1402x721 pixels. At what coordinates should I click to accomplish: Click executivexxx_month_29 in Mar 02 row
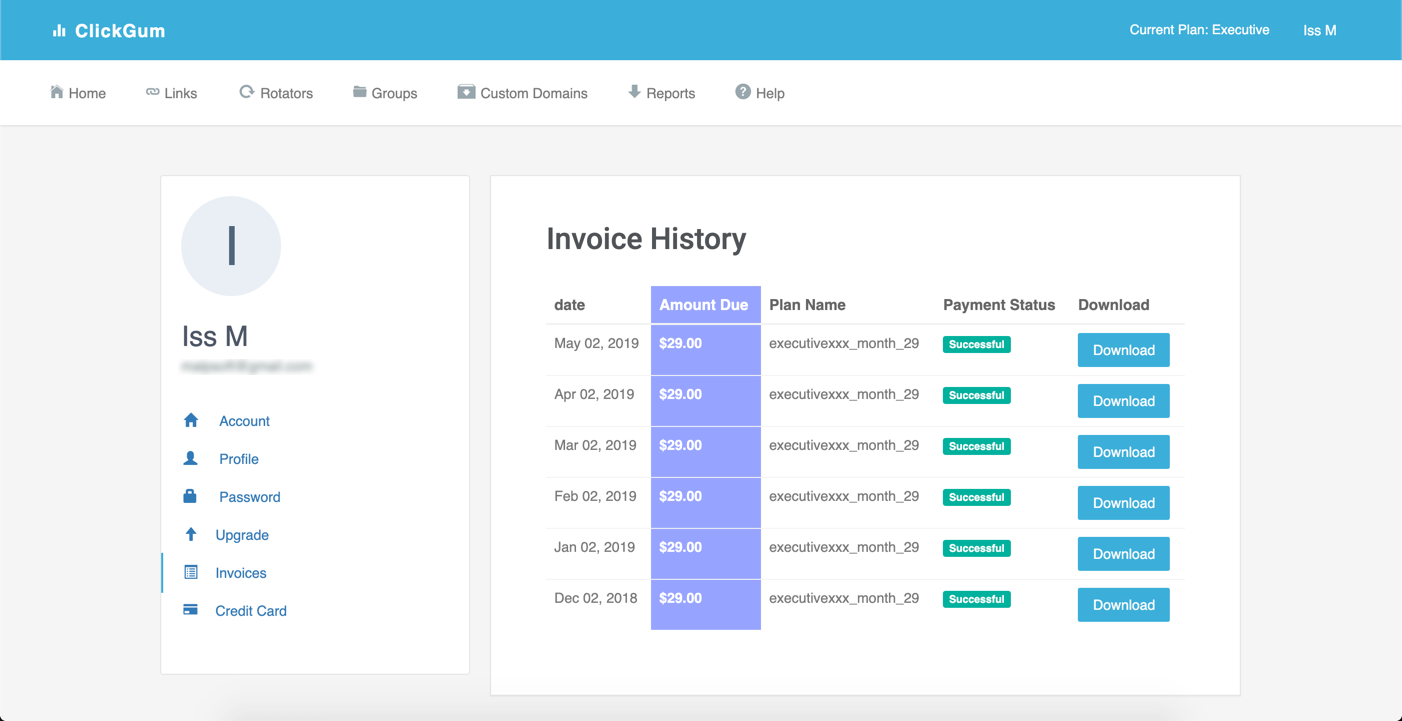pyautogui.click(x=844, y=445)
